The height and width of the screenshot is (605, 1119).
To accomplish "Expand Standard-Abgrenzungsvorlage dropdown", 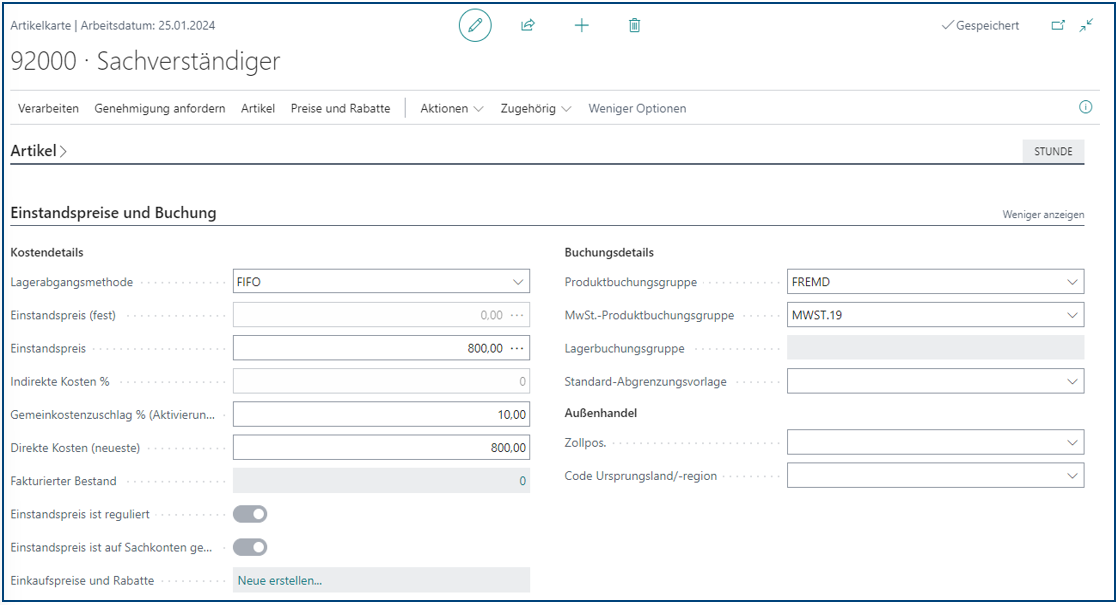I will [x=1072, y=382].
